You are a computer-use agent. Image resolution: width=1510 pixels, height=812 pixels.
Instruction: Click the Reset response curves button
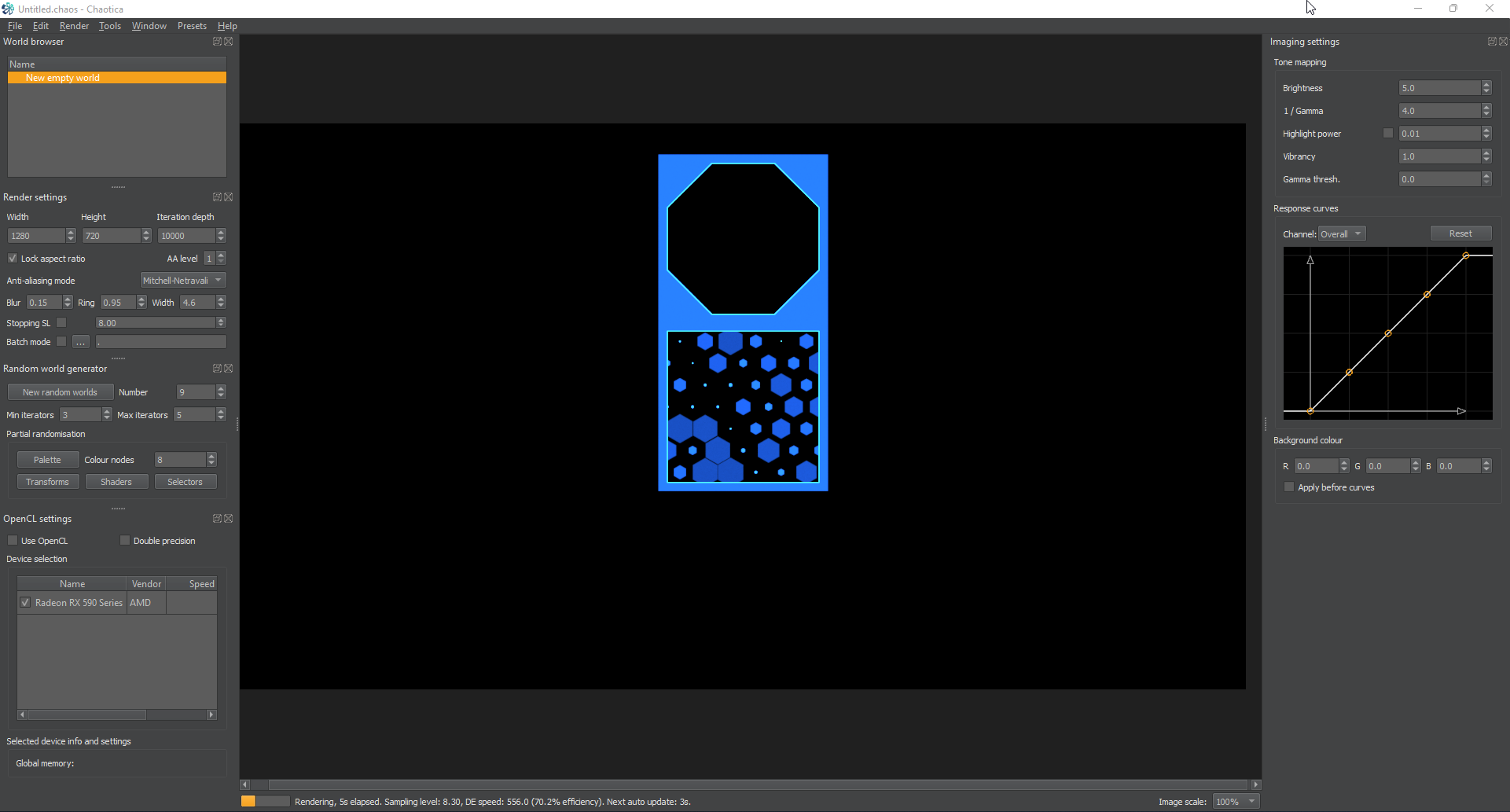point(1460,233)
